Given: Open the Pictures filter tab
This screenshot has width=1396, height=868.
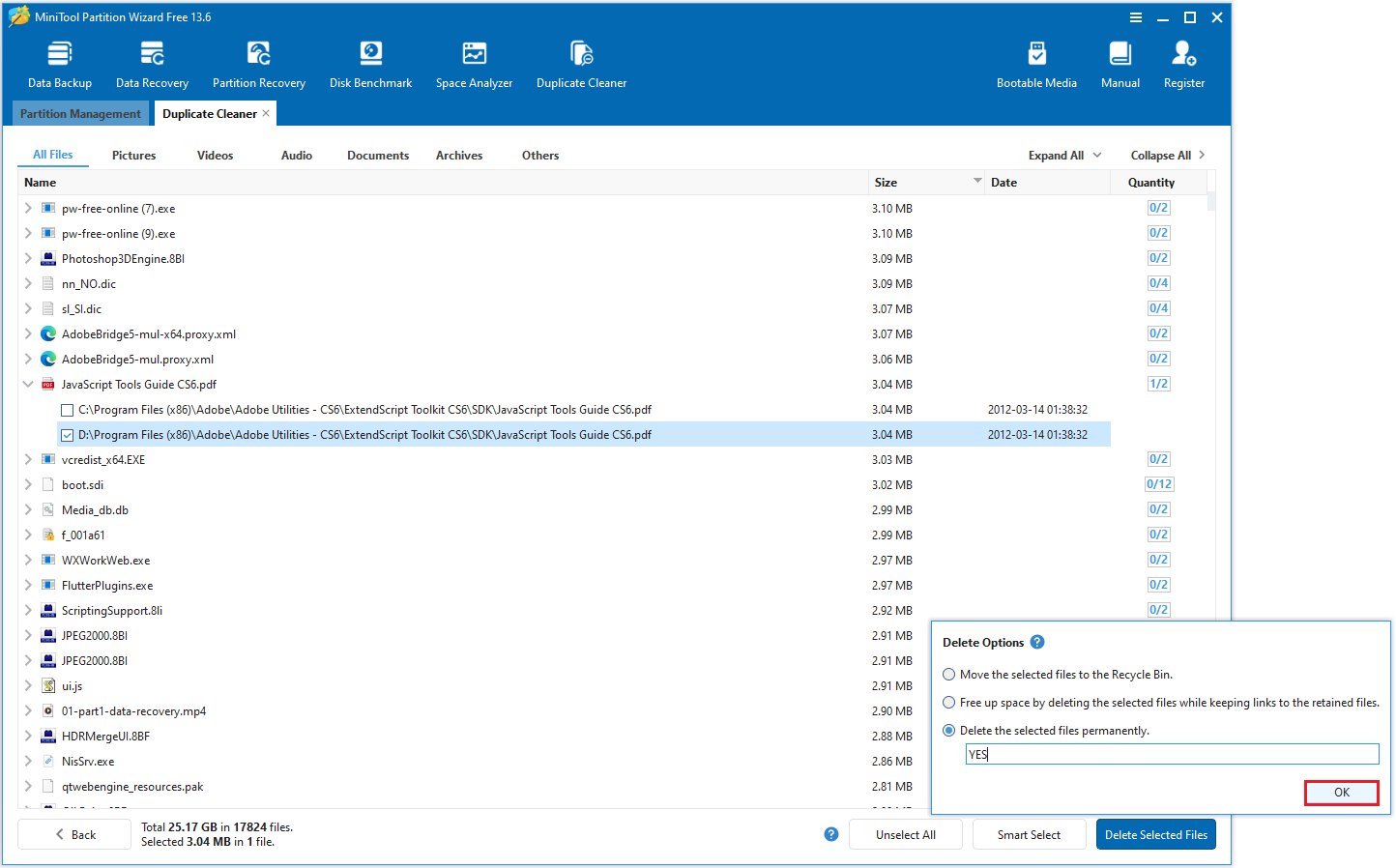Looking at the screenshot, I should [x=133, y=155].
